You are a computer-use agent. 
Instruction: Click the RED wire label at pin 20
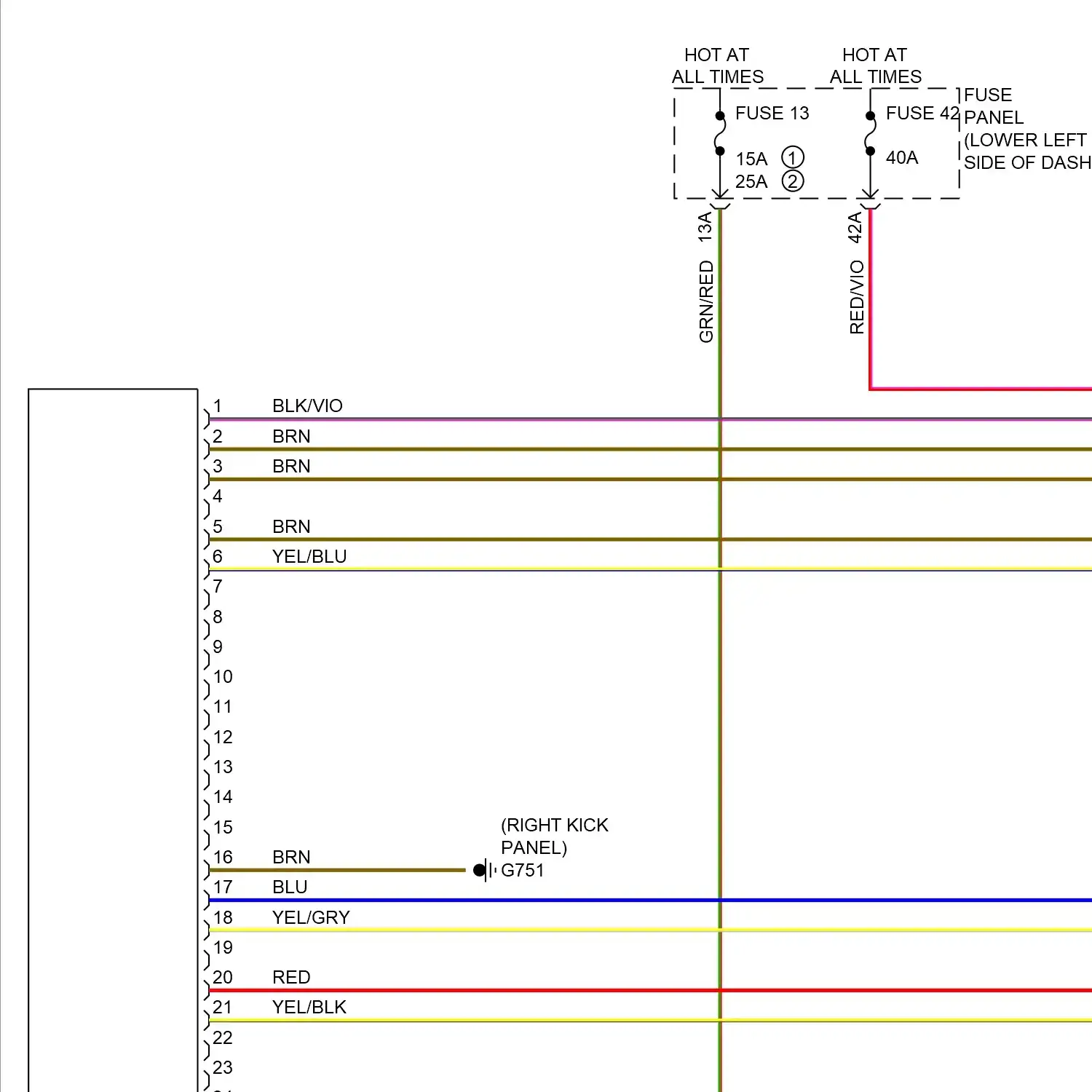[x=291, y=977]
